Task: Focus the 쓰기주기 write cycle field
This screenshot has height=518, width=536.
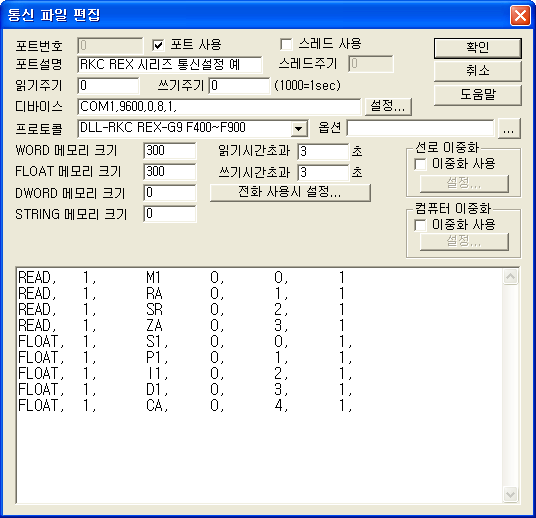Action: (x=239, y=85)
